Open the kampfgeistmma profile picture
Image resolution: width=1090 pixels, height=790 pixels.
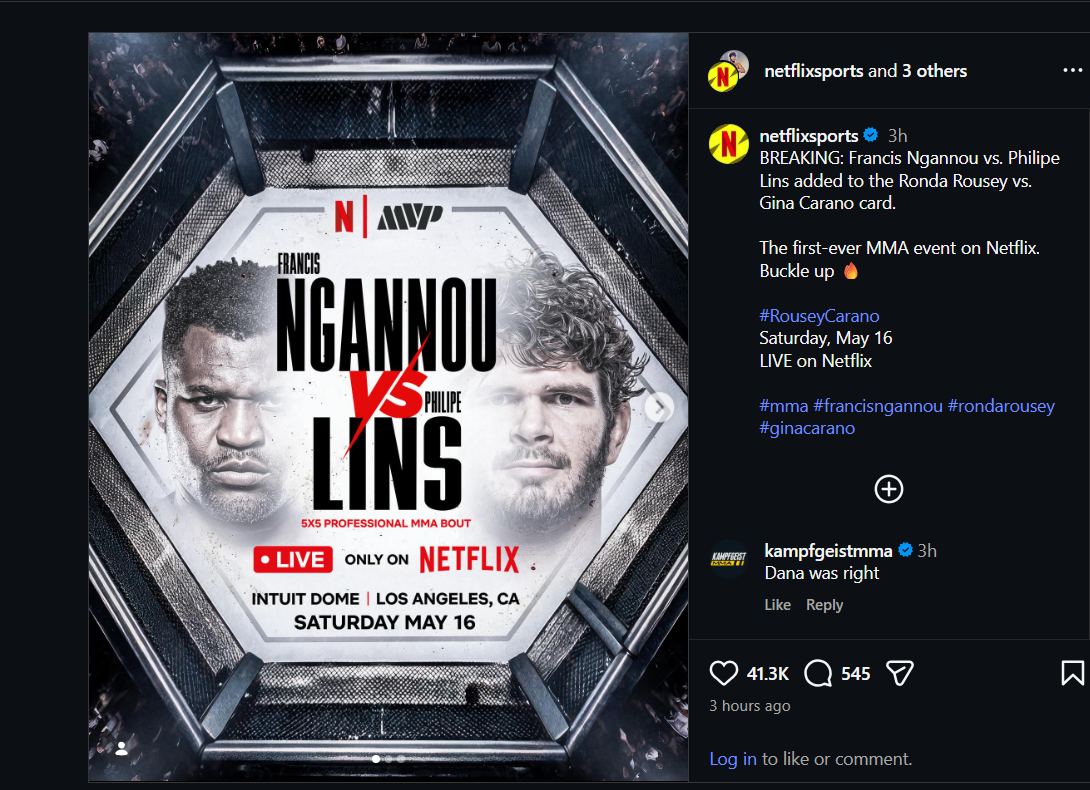(x=729, y=559)
